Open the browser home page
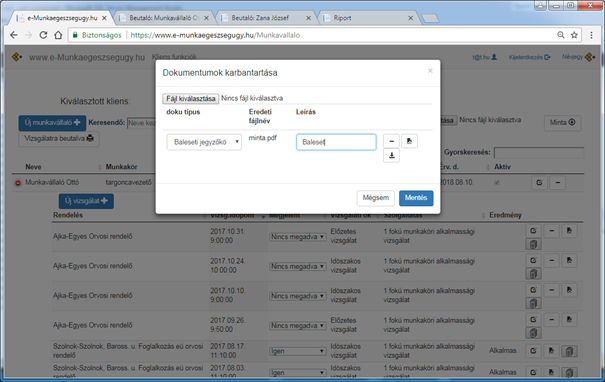 (58, 35)
